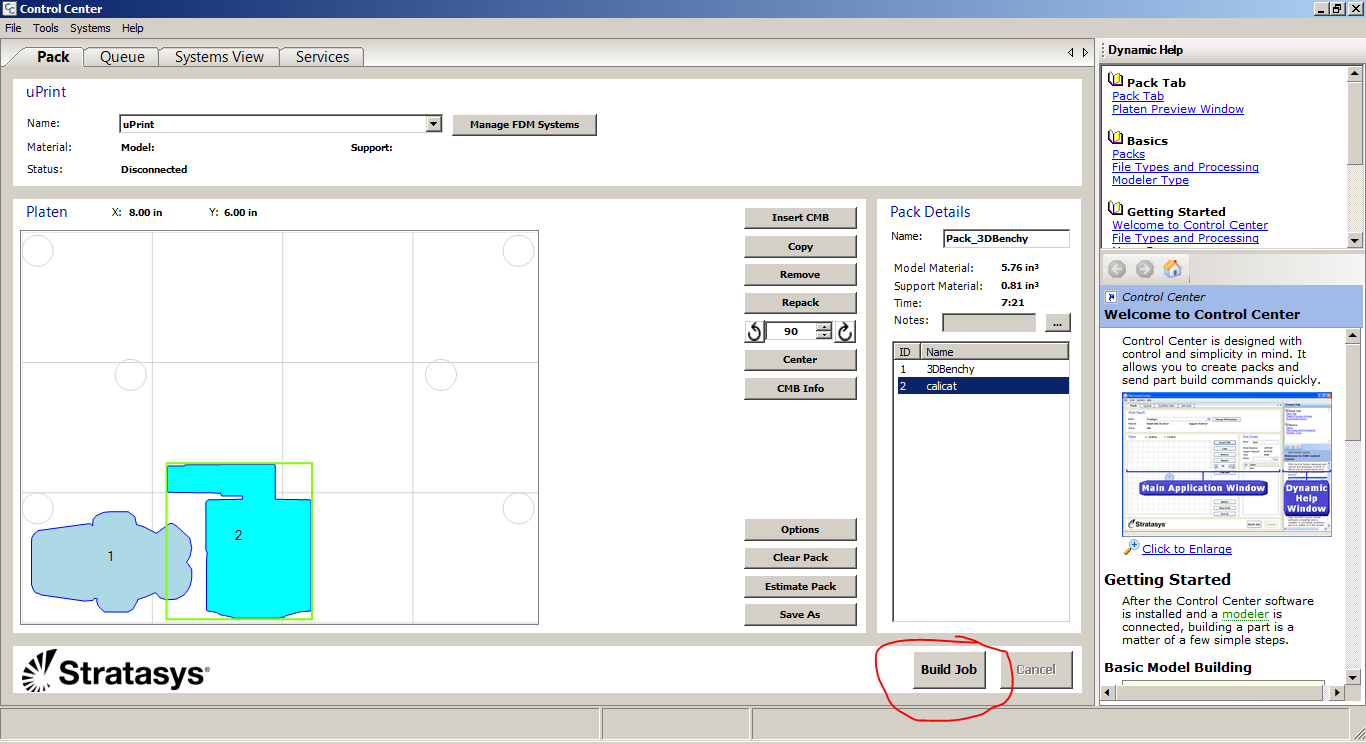Click Manage FDM Systems button
Screen dimensions: 1366x744
[525, 124]
